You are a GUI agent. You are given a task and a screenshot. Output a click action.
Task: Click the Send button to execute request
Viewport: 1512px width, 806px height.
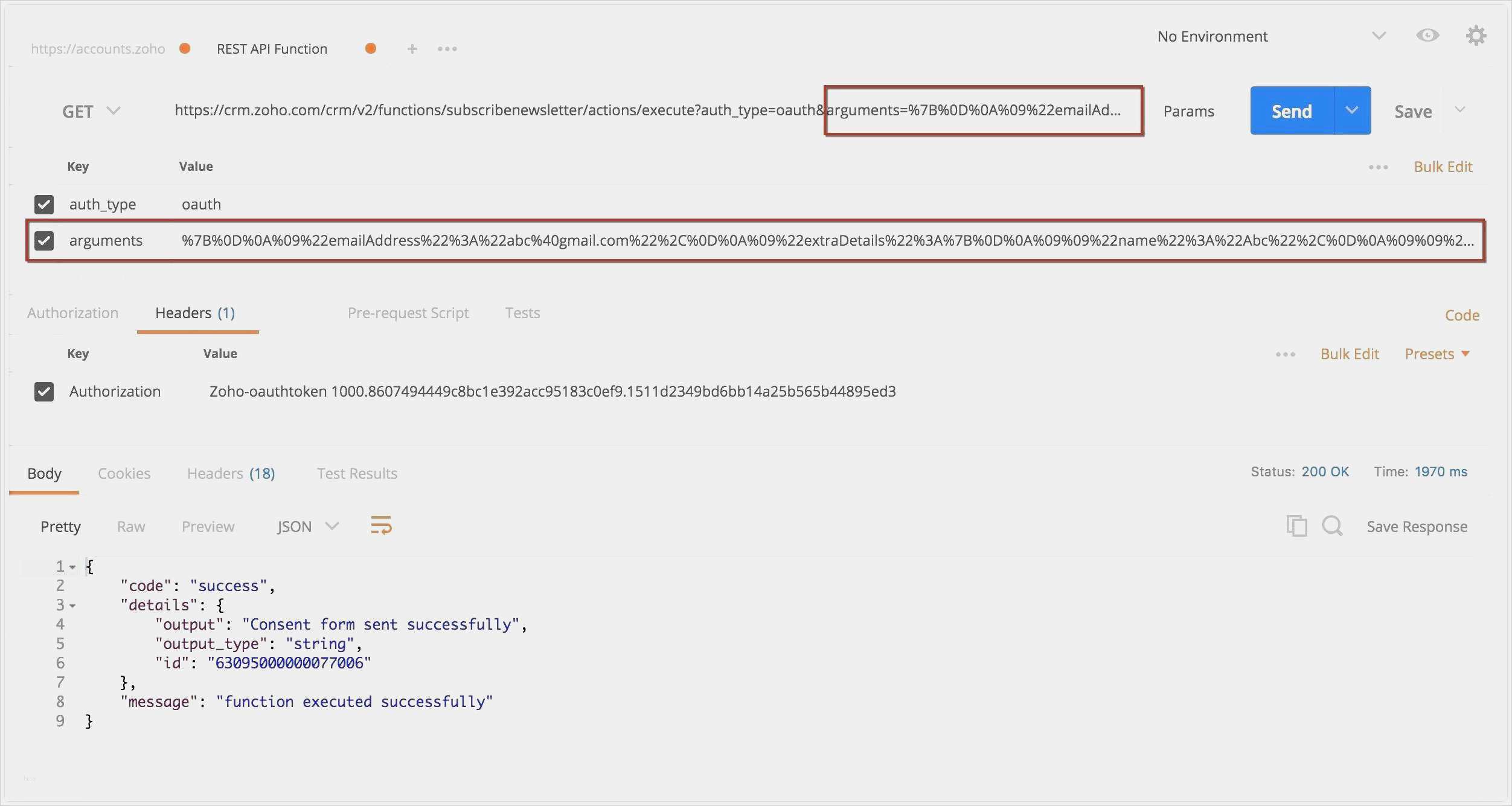(1291, 110)
